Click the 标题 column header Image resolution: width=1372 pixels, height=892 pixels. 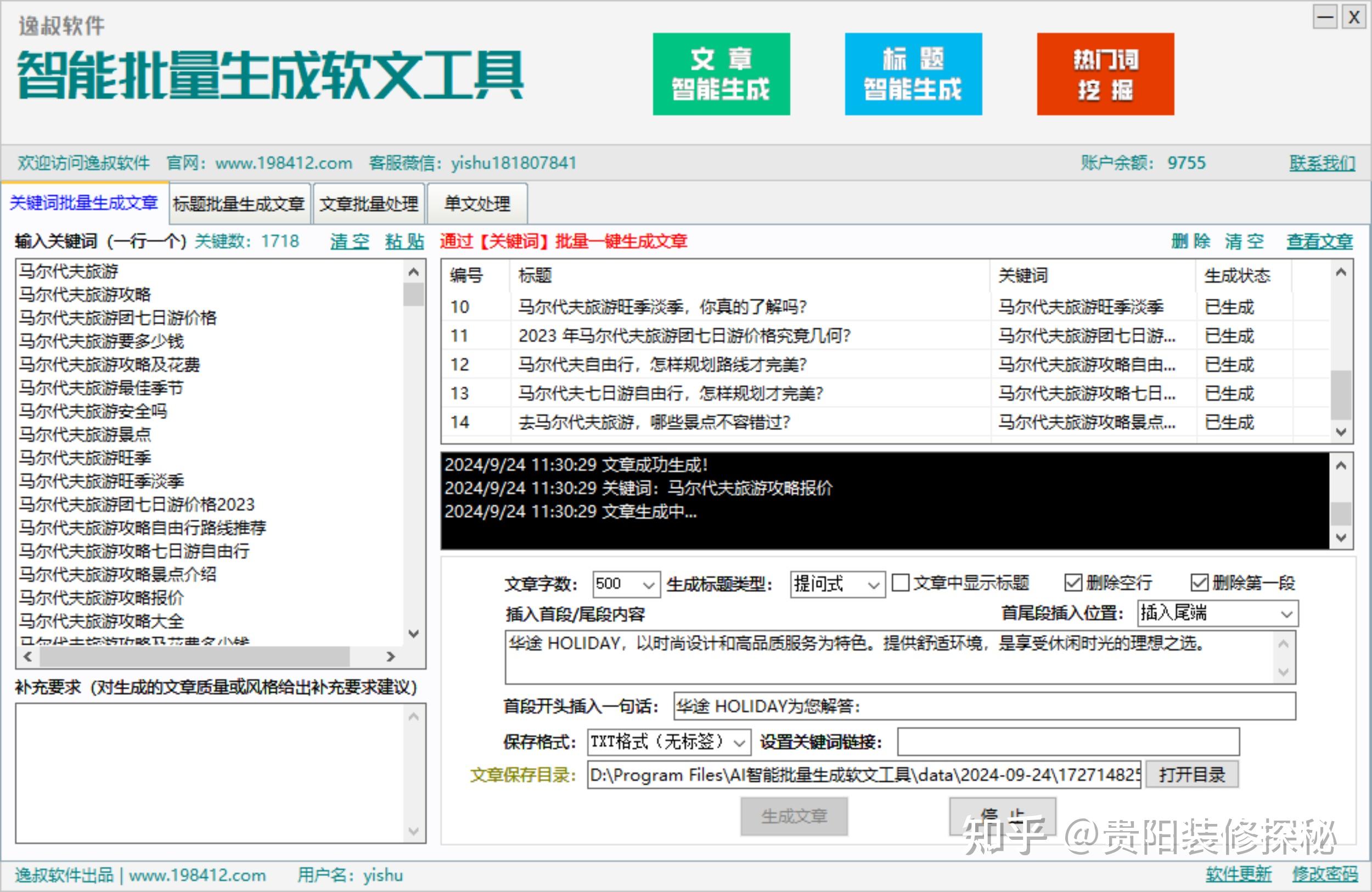750,275
